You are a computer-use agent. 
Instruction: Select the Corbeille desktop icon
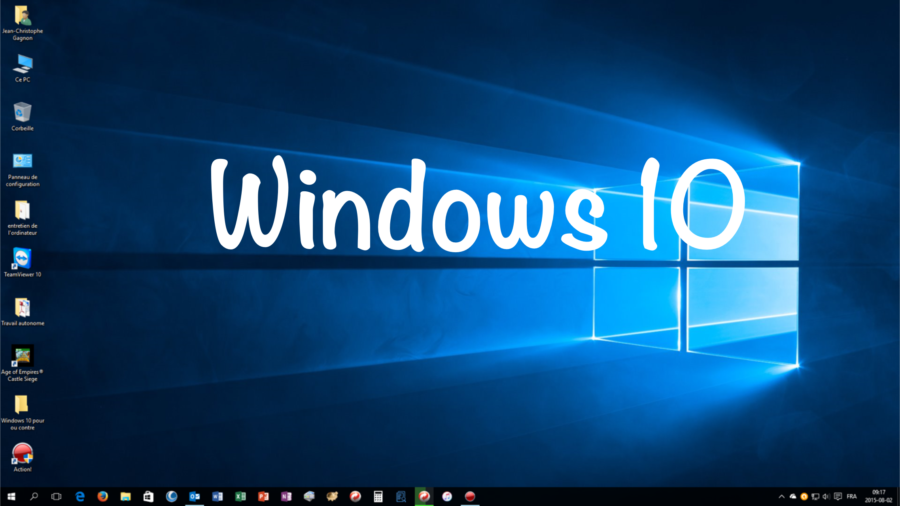pyautogui.click(x=22, y=115)
